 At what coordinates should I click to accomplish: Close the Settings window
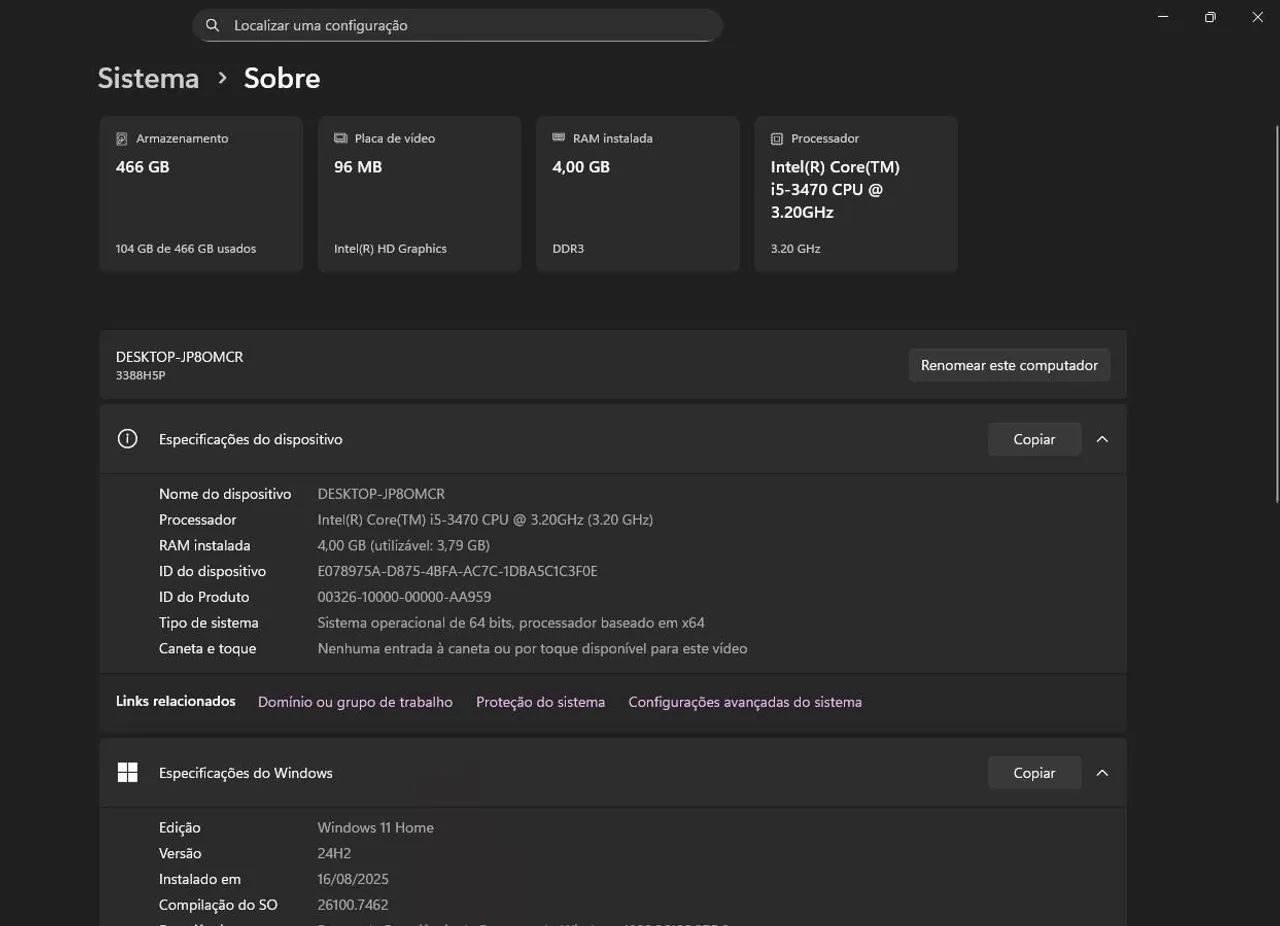pos(1257,17)
